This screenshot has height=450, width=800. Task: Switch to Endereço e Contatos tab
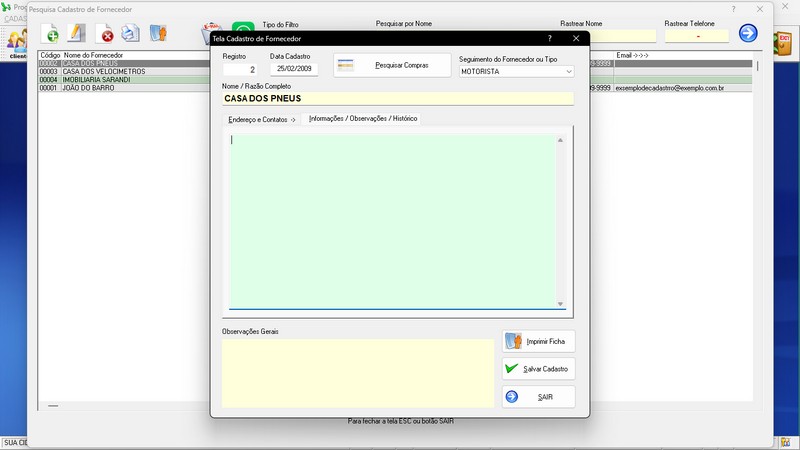pos(262,119)
